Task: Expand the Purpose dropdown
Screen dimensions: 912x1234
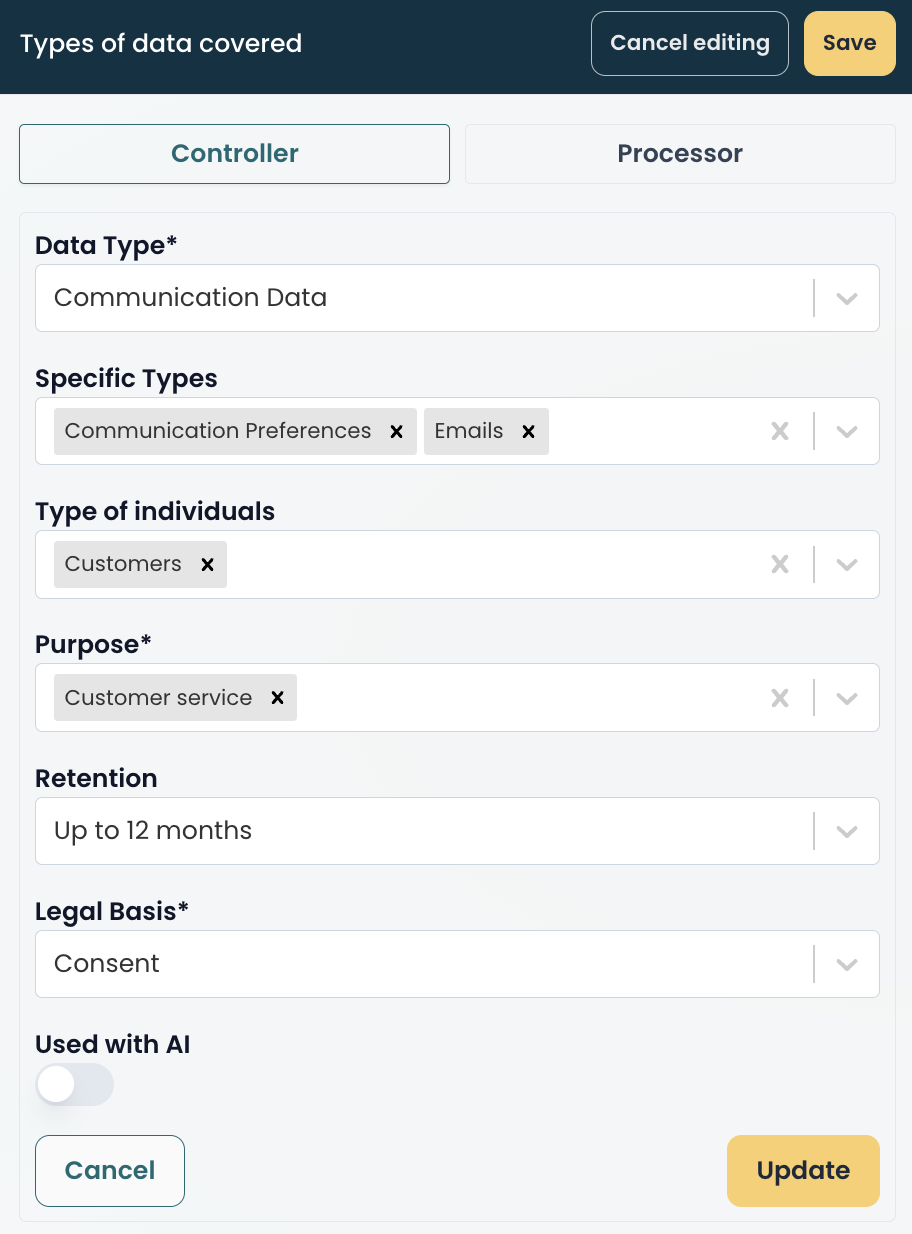Action: pyautogui.click(x=846, y=697)
